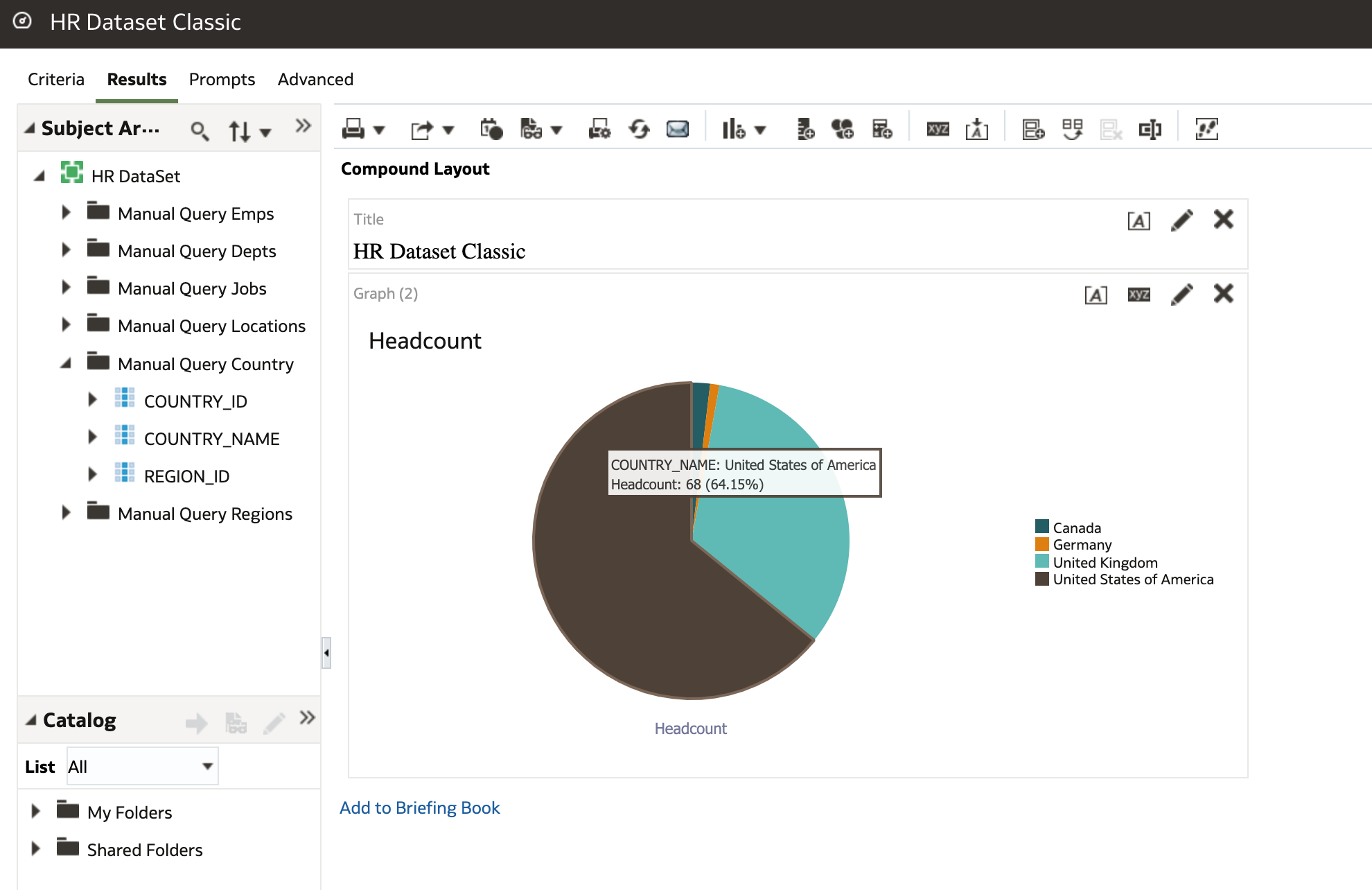Expand the Manual Query Regions folder
Image resolution: width=1372 pixels, height=890 pixels.
point(67,512)
